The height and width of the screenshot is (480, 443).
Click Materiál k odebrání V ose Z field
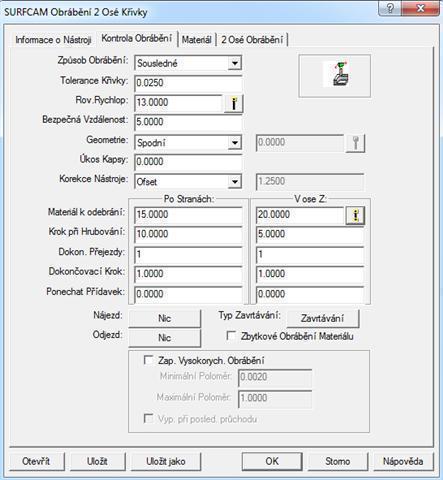click(300, 215)
